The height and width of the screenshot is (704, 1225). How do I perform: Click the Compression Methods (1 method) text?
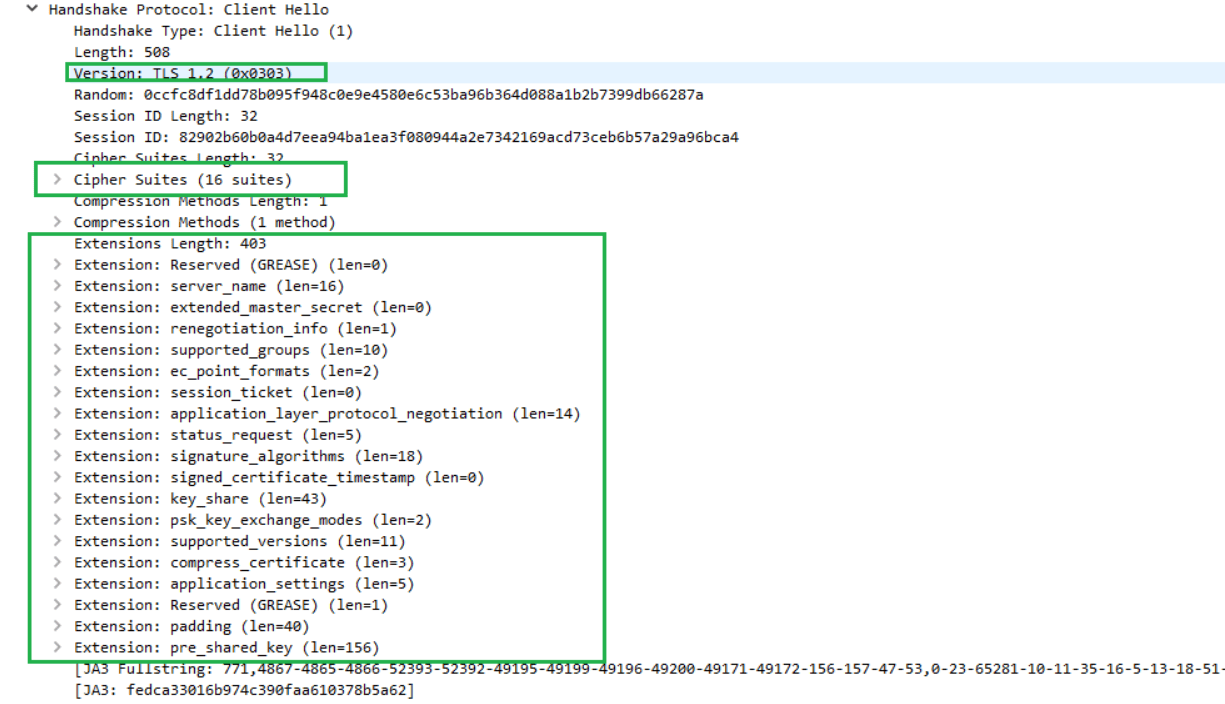click(x=205, y=222)
